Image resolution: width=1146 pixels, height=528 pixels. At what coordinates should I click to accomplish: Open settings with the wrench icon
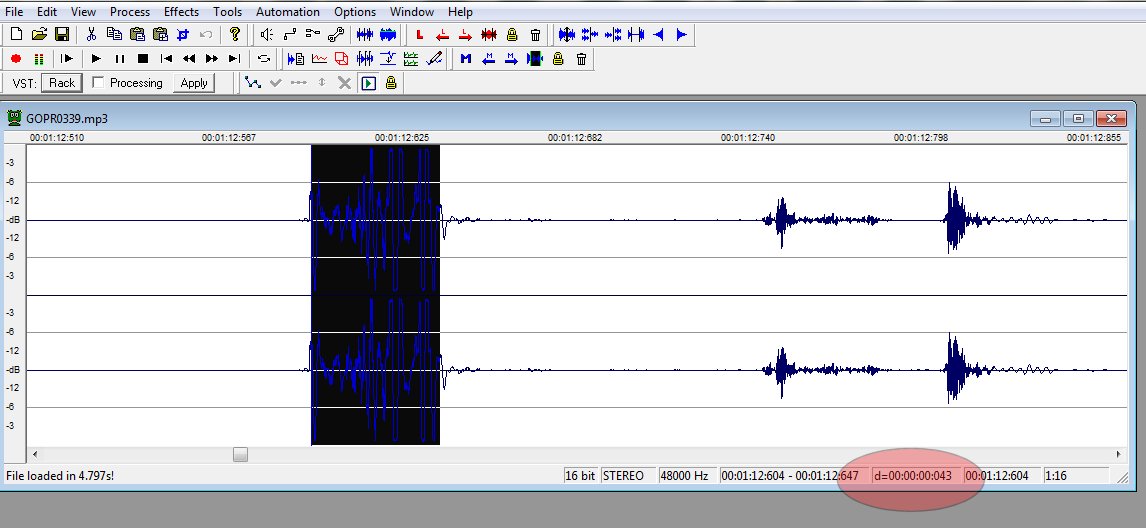click(336, 34)
